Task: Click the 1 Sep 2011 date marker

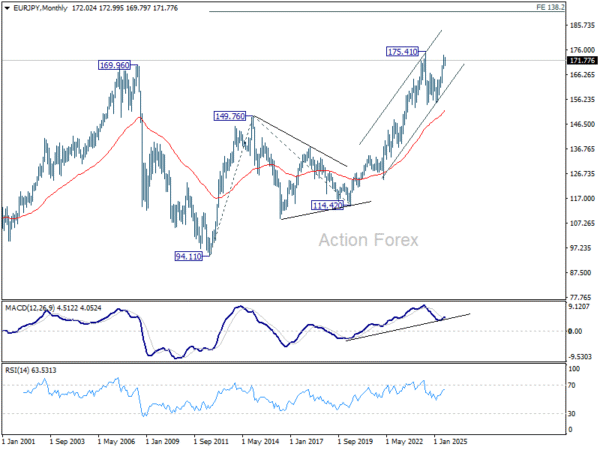Action: (211, 442)
